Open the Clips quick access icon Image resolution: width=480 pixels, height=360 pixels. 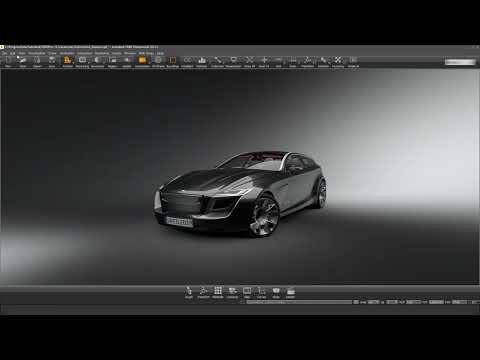pos(247,292)
